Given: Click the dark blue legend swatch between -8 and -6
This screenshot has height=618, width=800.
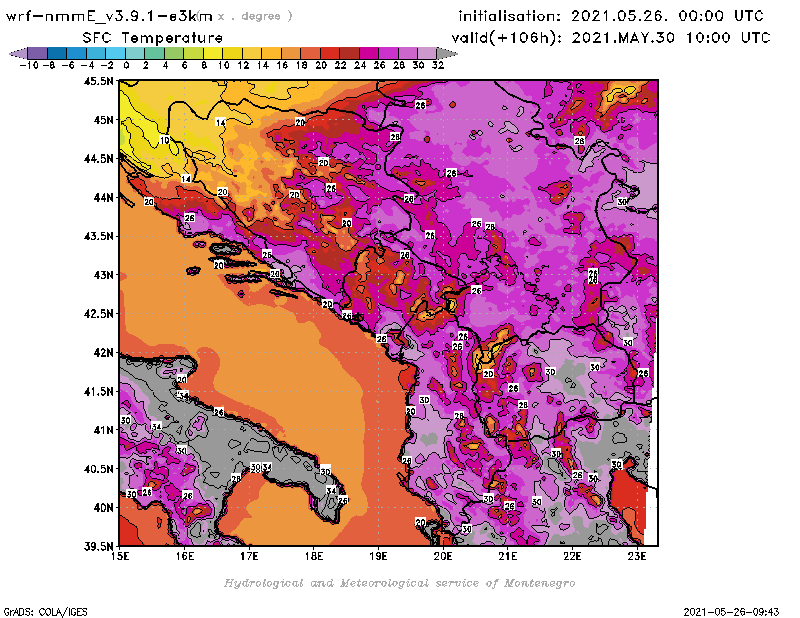Looking at the screenshot, I should 57,53.
